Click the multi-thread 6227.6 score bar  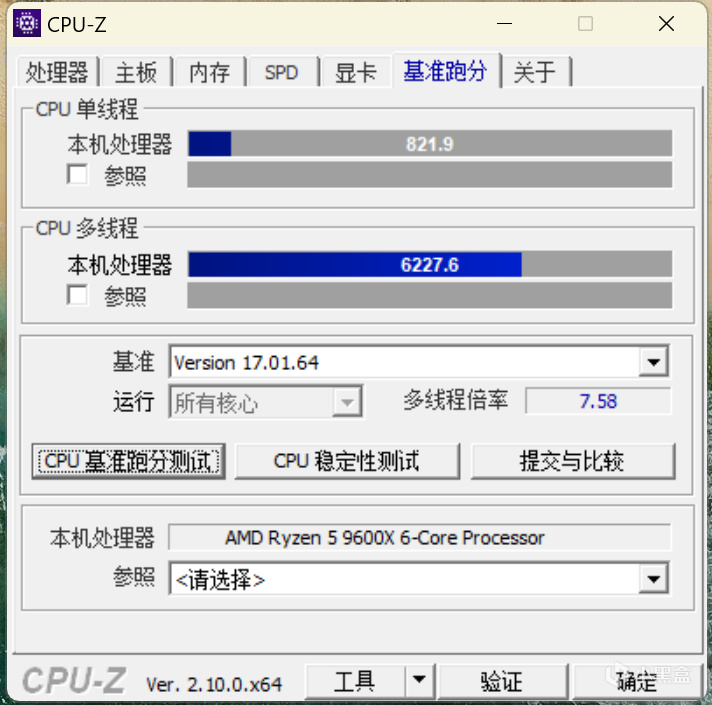pyautogui.click(x=430, y=264)
